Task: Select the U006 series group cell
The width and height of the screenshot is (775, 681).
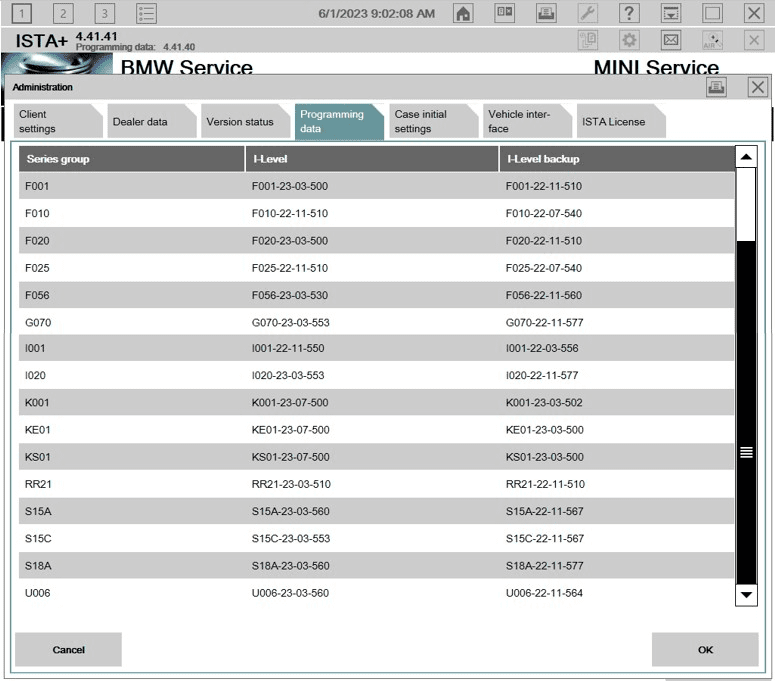Action: pyautogui.click(x=38, y=593)
